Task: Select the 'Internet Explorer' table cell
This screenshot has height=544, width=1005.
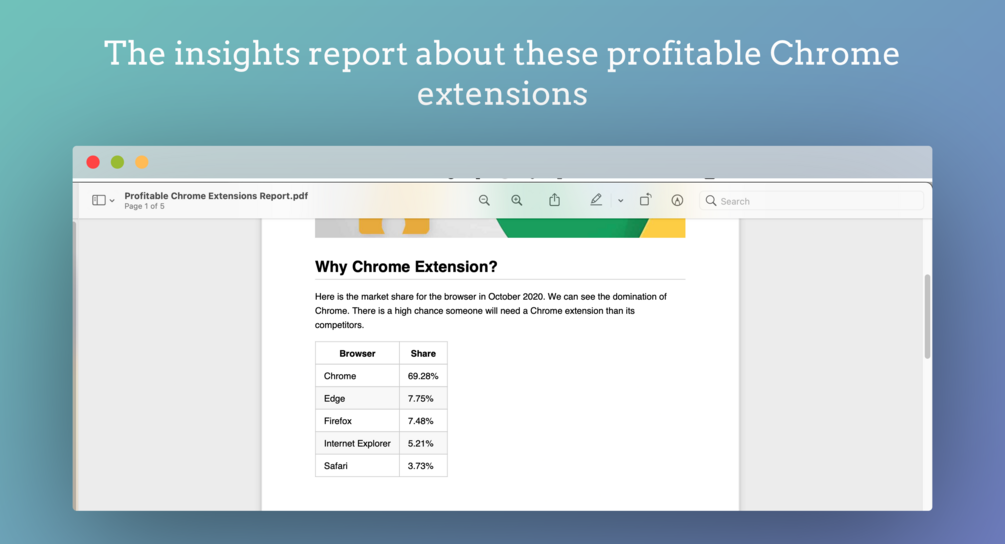Action: pyautogui.click(x=357, y=443)
